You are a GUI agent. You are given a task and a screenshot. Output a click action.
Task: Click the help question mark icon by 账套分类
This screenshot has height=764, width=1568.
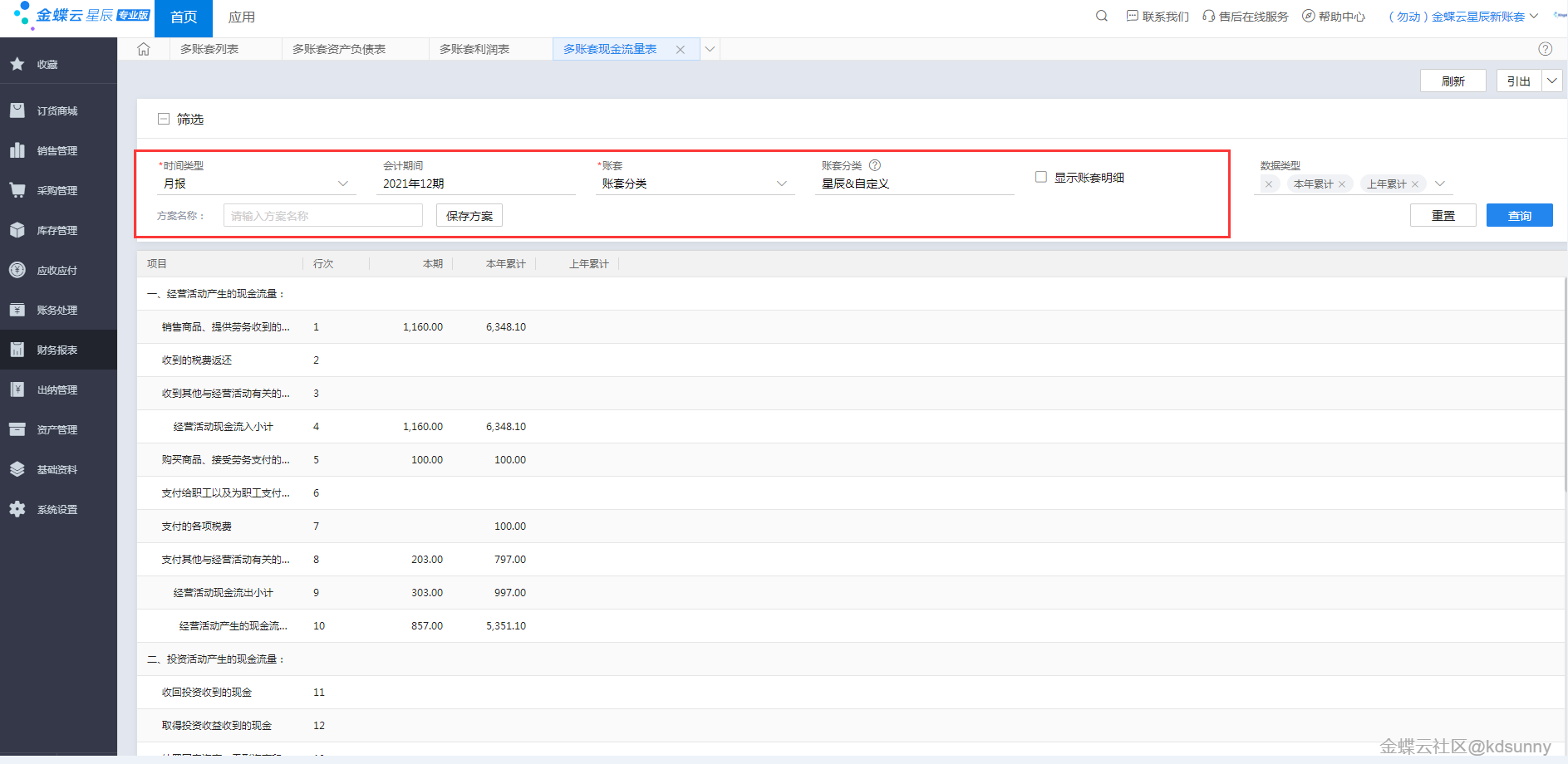875,165
